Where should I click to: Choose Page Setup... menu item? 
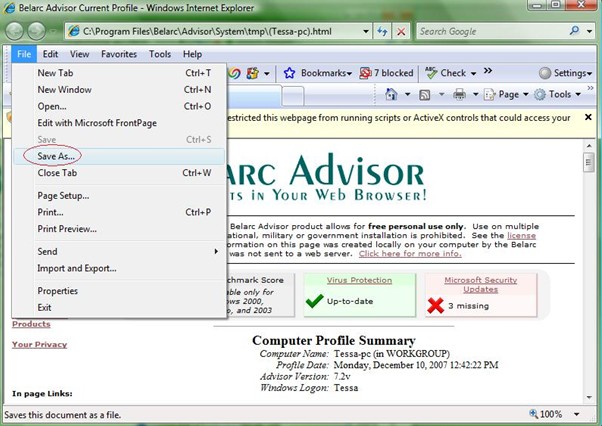click(119, 196)
